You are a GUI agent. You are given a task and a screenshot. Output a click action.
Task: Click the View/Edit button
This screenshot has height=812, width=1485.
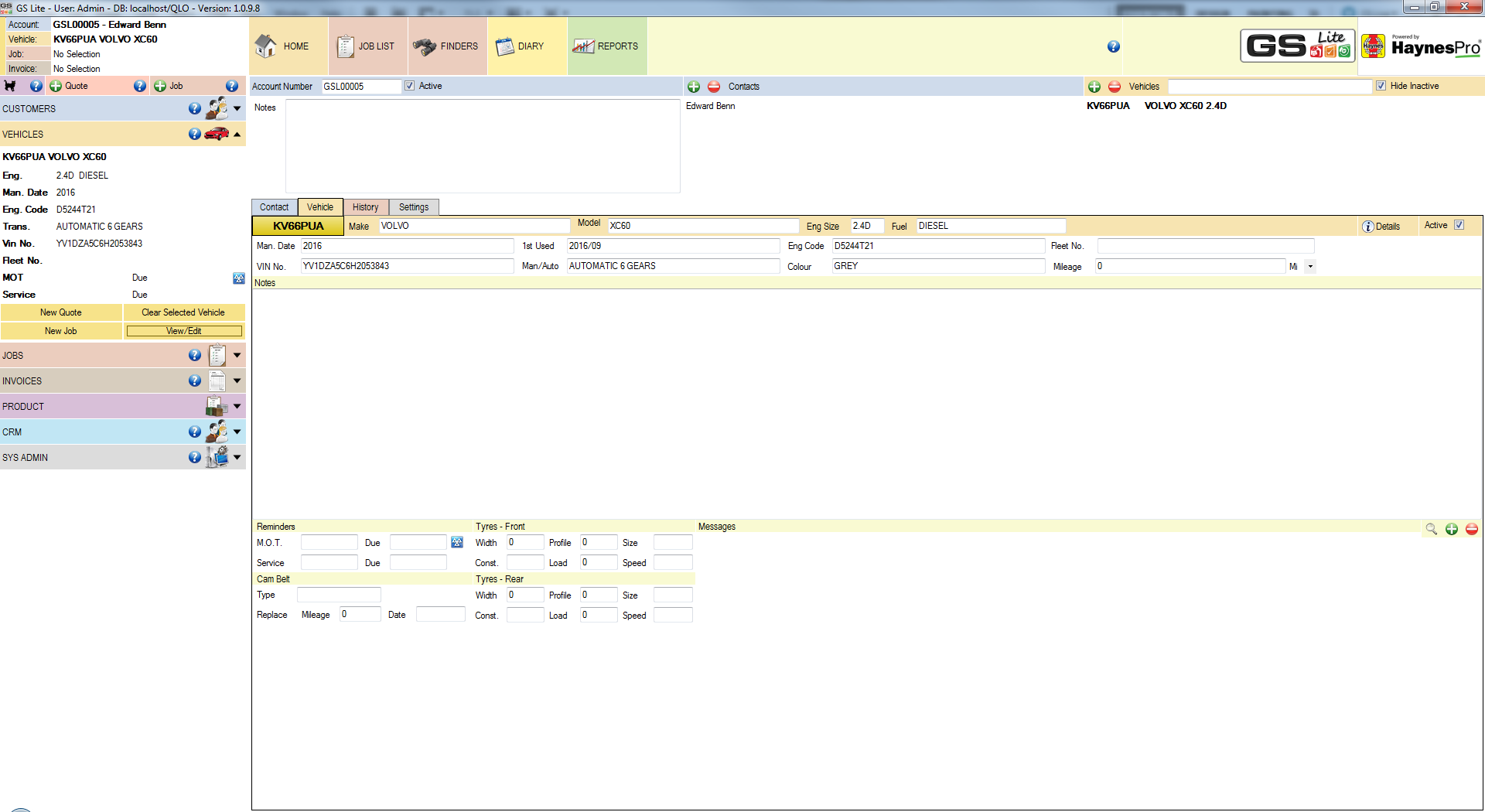point(184,331)
